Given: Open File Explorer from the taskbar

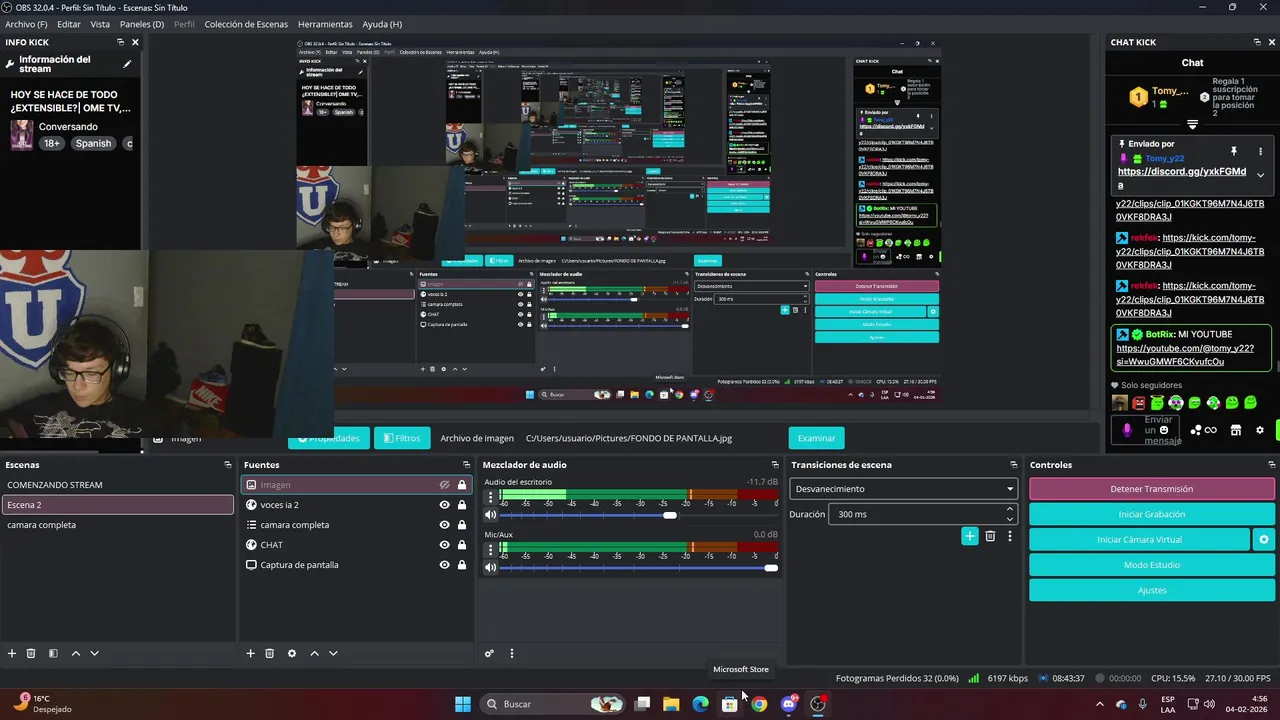Looking at the screenshot, I should pyautogui.click(x=671, y=704).
